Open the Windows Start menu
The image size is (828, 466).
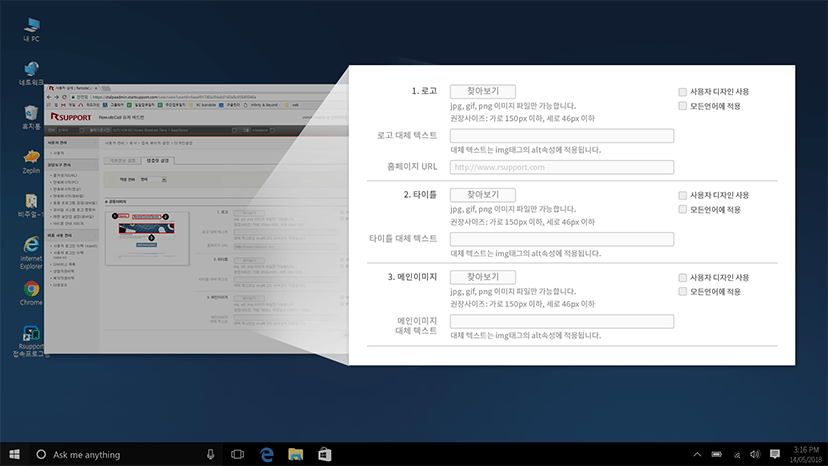14,454
